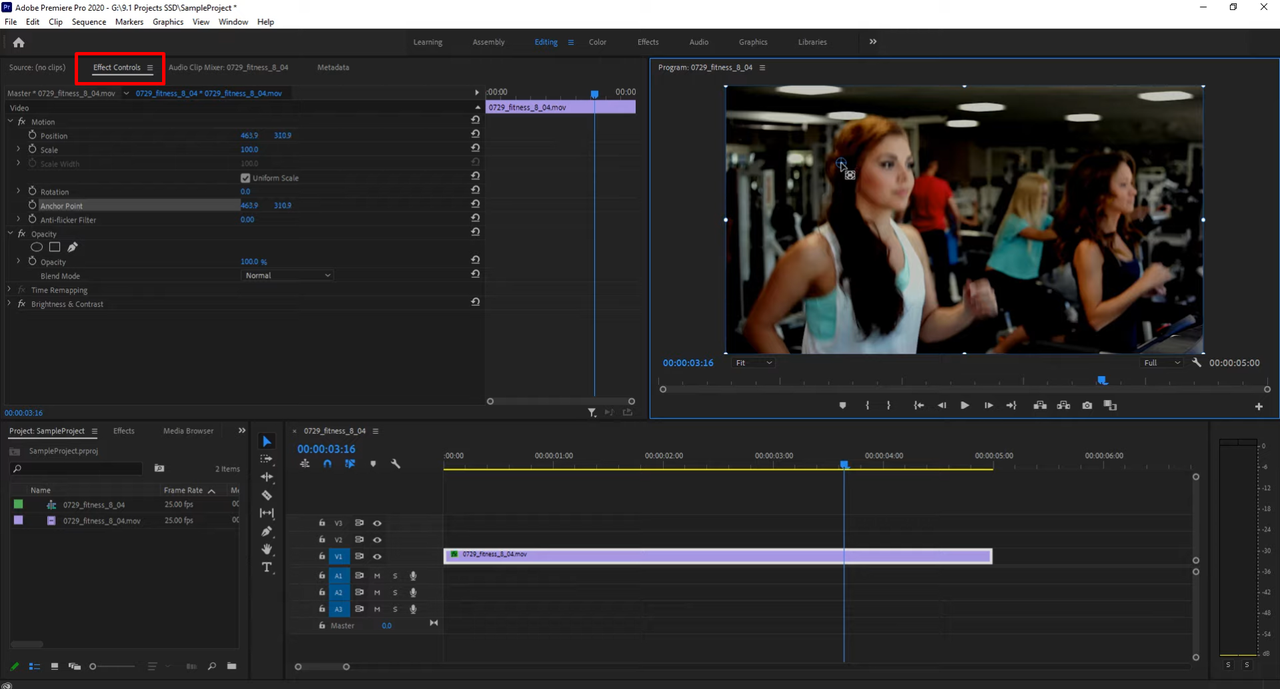Select the Slip tool
The image size is (1280, 689).
(x=267, y=513)
